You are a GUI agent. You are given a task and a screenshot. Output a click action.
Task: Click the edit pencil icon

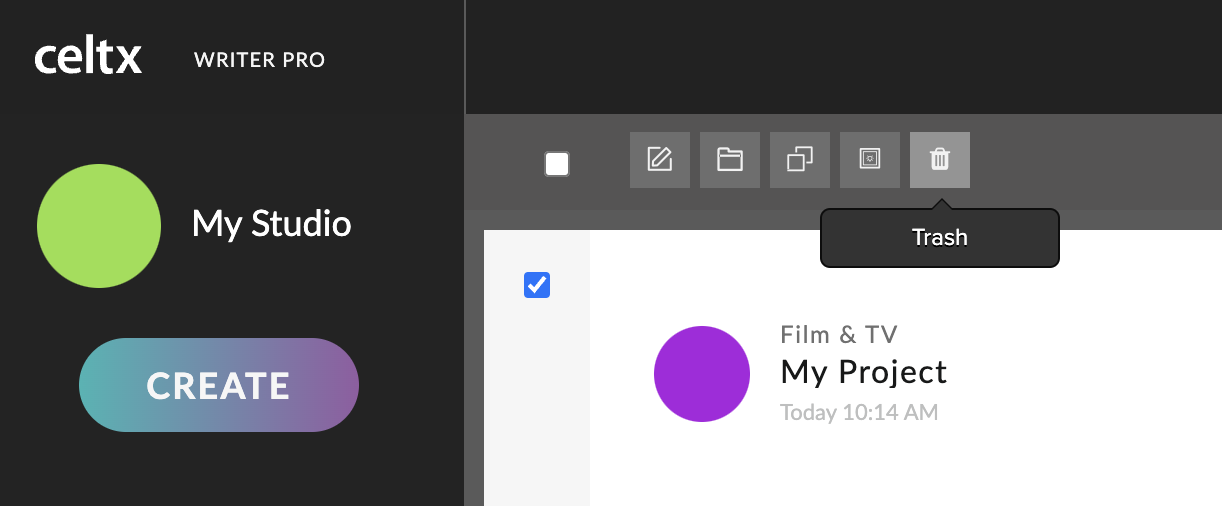(660, 160)
